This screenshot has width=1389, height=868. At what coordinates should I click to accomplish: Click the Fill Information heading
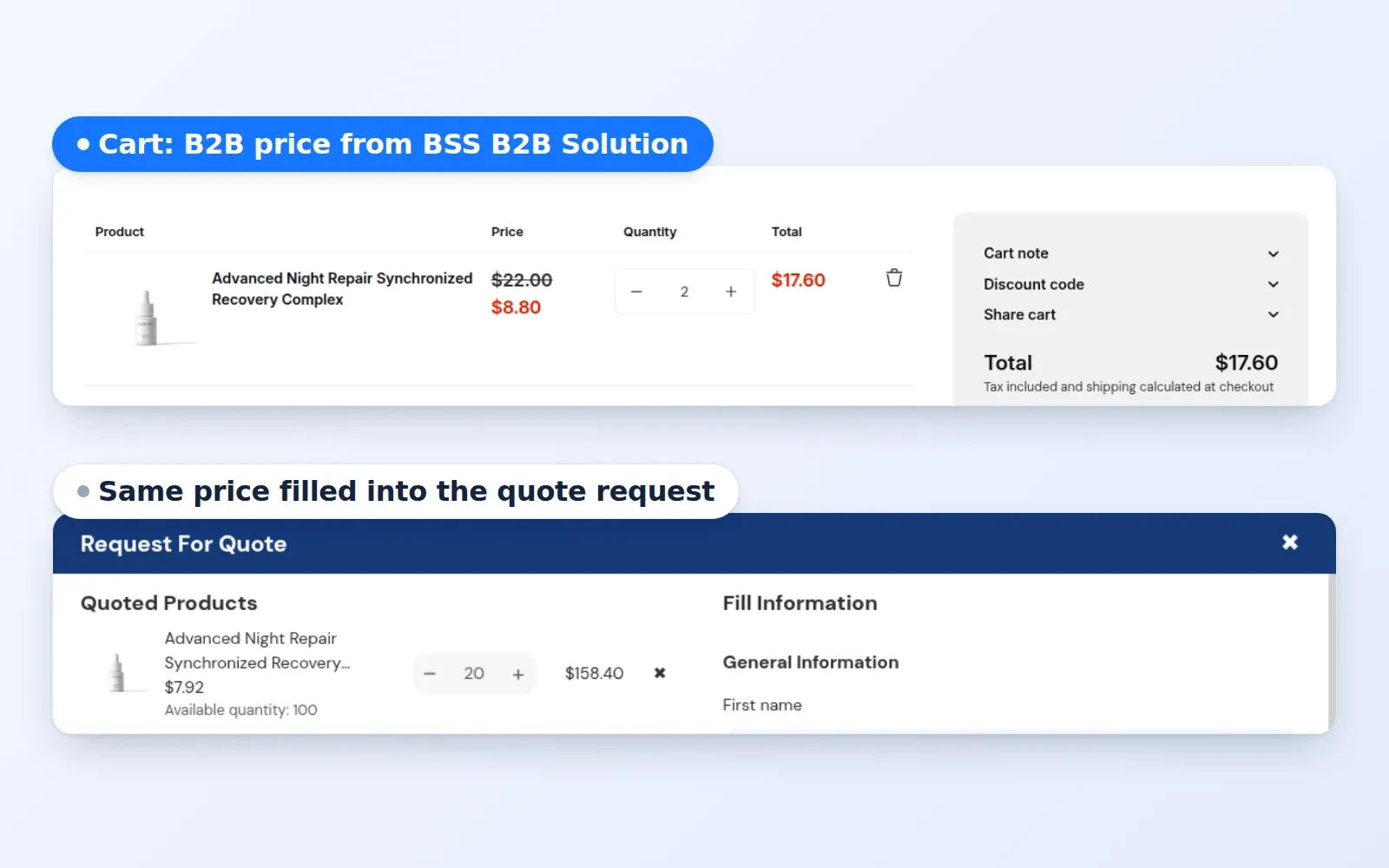pos(800,602)
